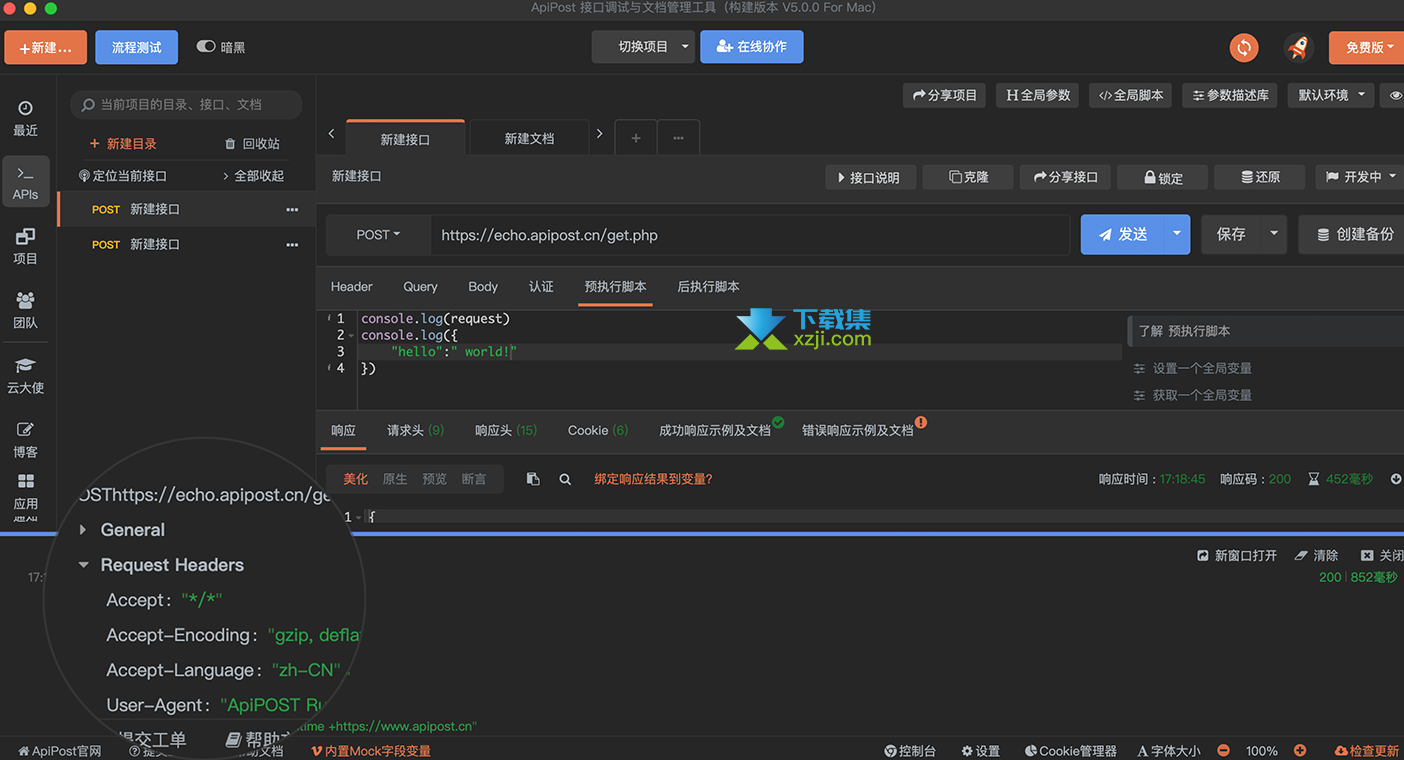The height and width of the screenshot is (760, 1404).
Task: Open more options for second 新建接口 row
Action: point(292,245)
